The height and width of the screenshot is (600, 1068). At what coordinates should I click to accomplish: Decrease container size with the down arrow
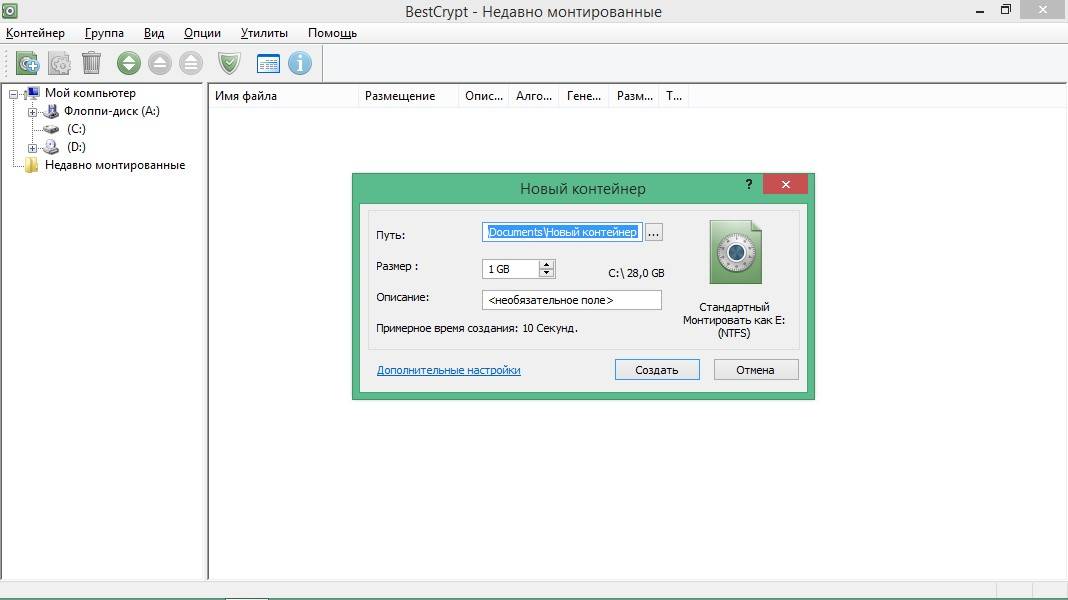click(546, 273)
